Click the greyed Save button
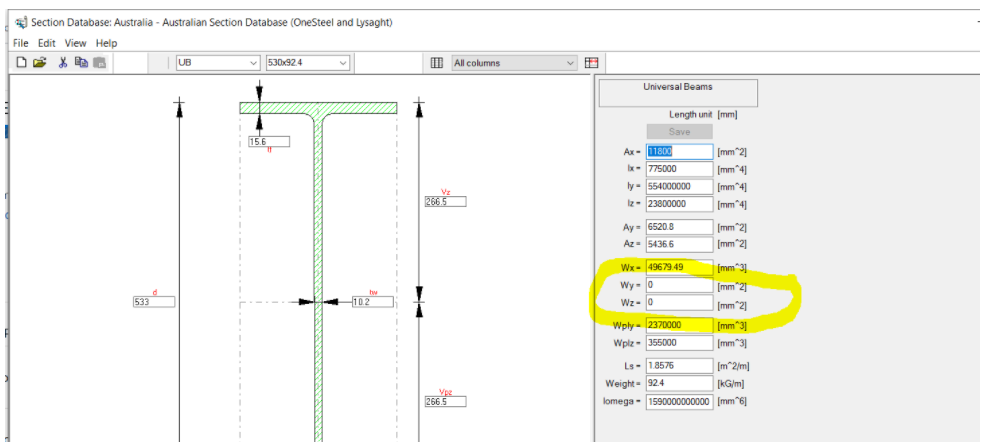This screenshot has width=987, height=442. tap(679, 132)
